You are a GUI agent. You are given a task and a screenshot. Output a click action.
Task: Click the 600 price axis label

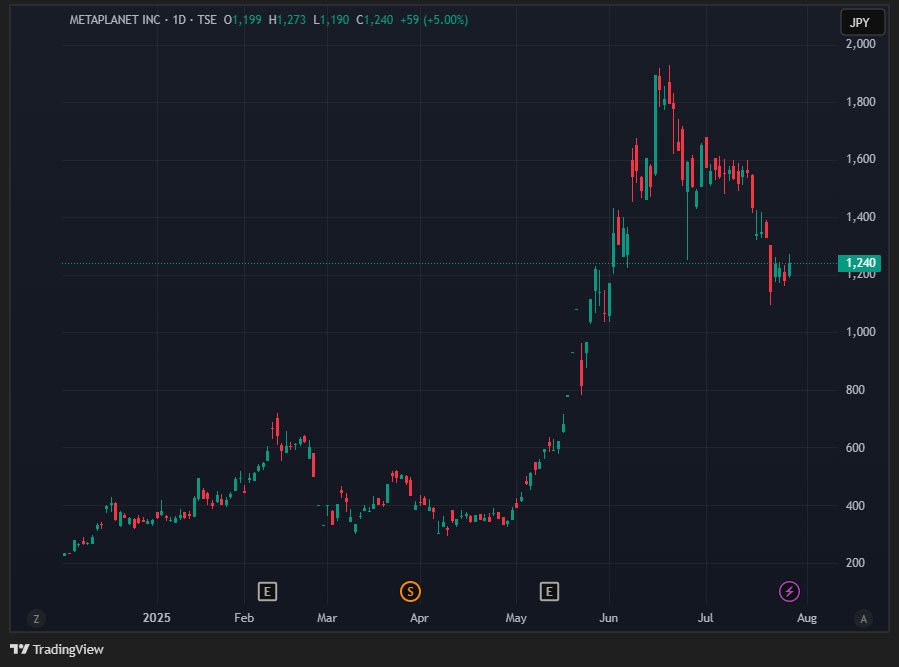tap(855, 448)
